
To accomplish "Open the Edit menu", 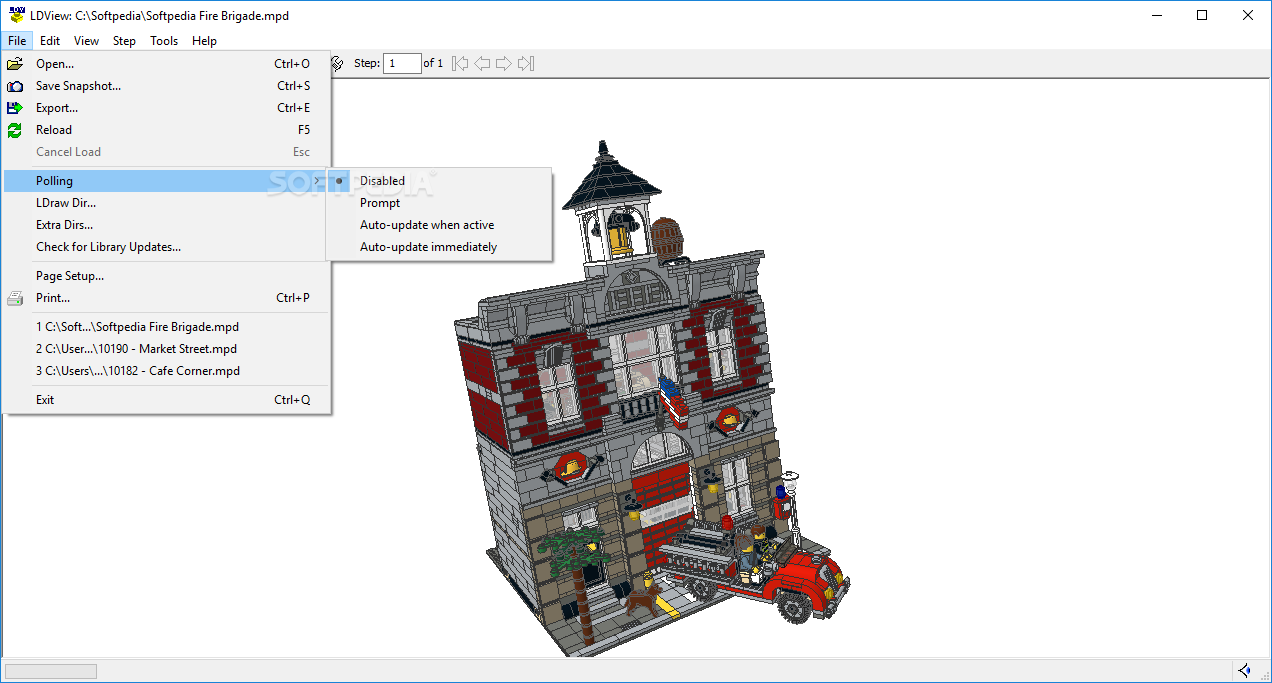I will point(50,41).
